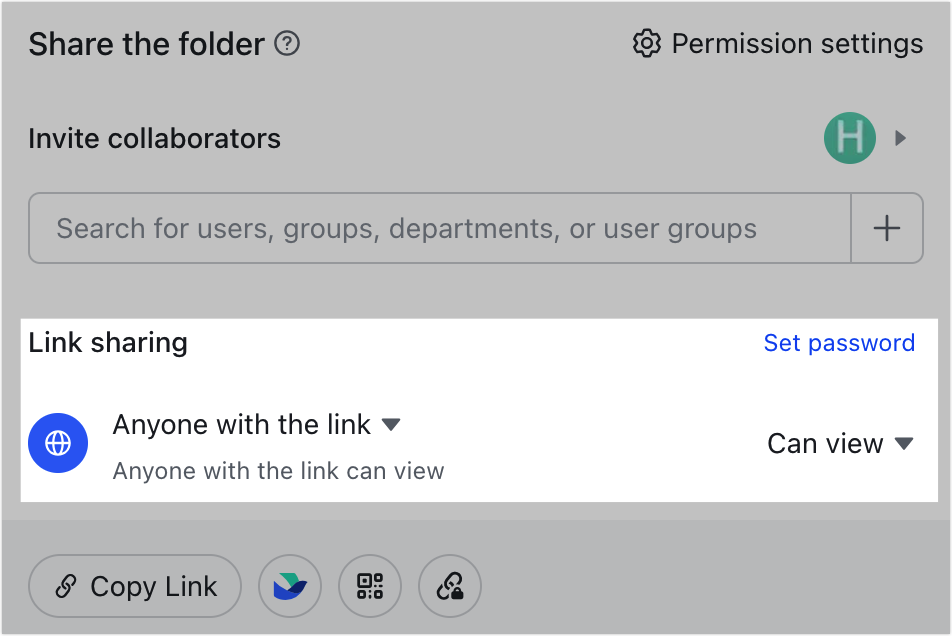Screen dimensions: 952x636
Task: Open the Anyone with the link dropdown
Action: [256, 424]
